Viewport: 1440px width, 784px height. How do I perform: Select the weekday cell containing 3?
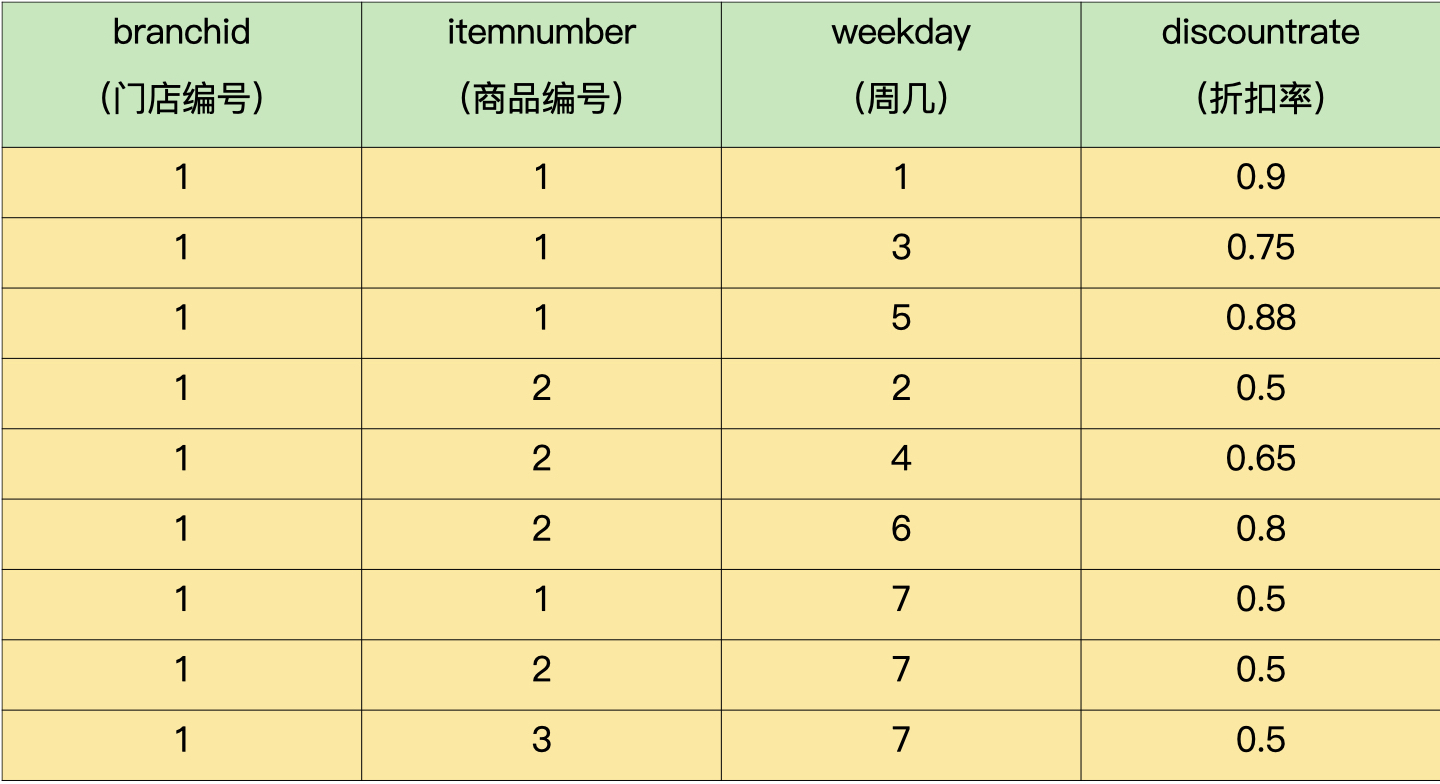pyautogui.click(x=901, y=248)
